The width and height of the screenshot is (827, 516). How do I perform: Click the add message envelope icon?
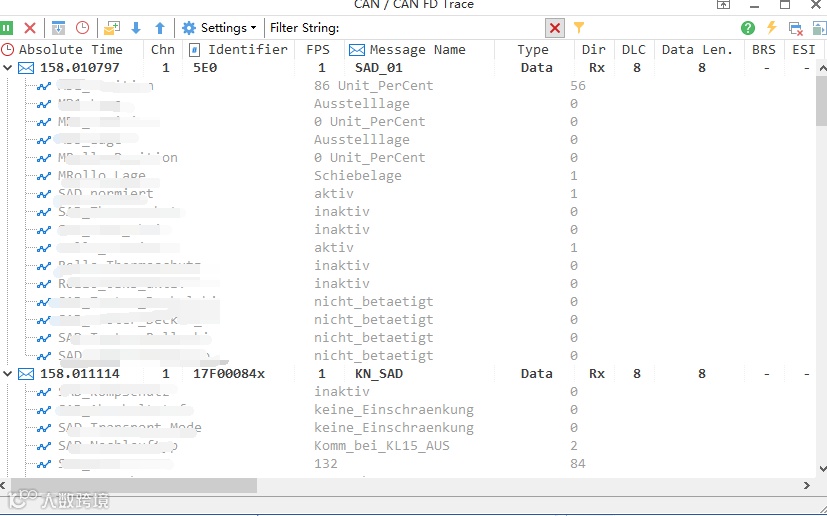tap(112, 28)
